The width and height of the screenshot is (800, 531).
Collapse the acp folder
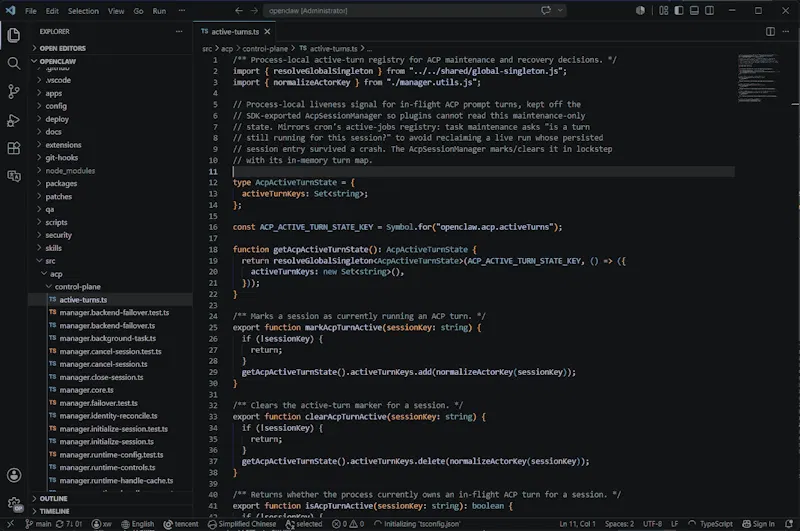click(x=110, y=274)
